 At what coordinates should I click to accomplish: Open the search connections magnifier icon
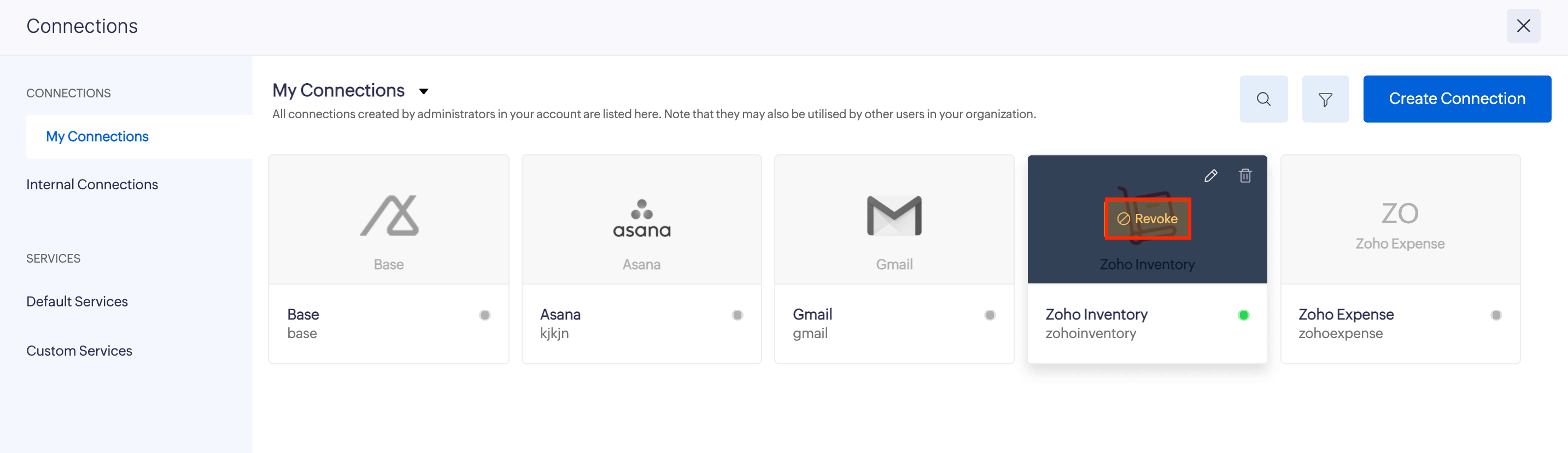[1263, 99]
